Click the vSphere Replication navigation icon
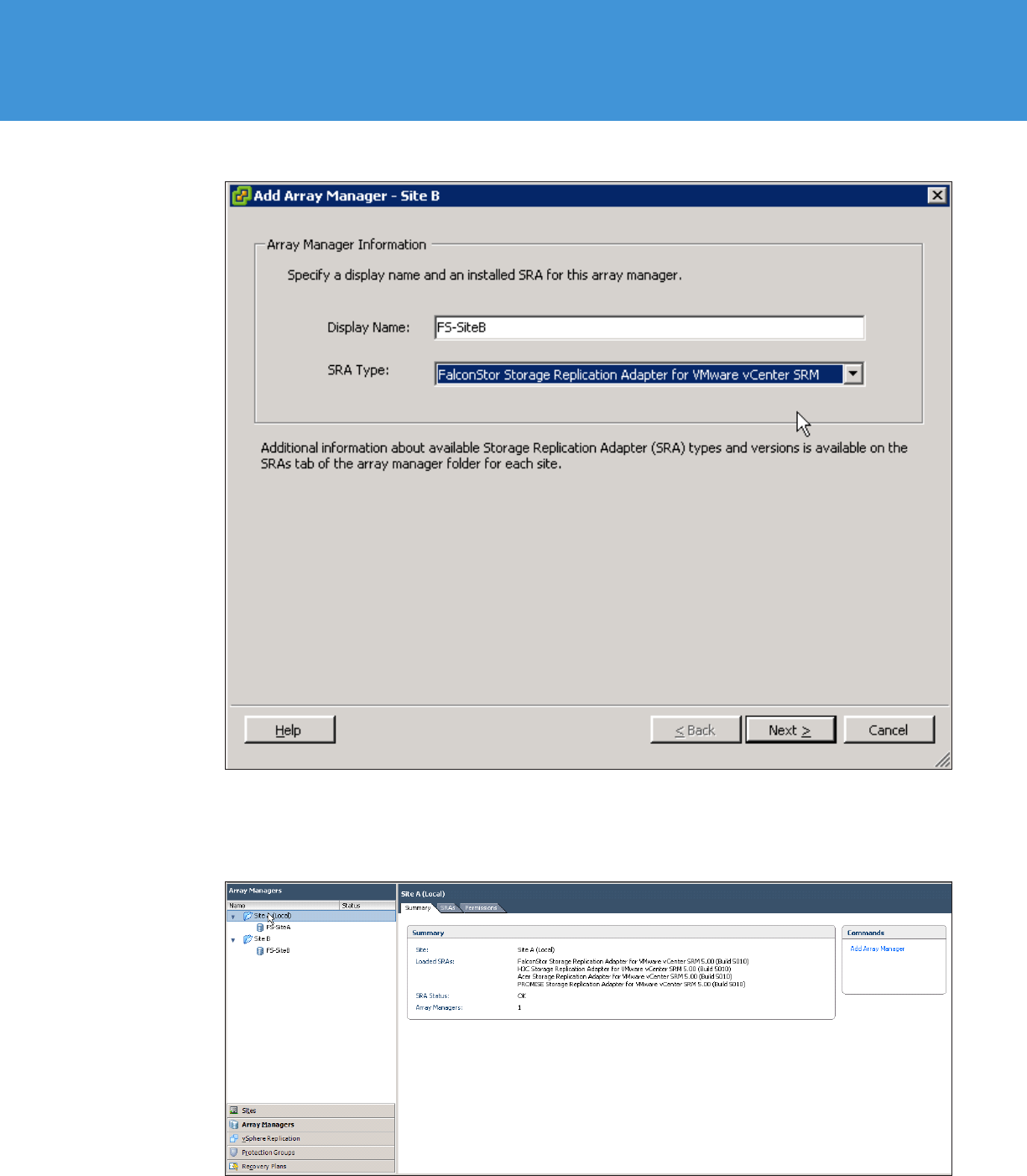 point(234,1139)
